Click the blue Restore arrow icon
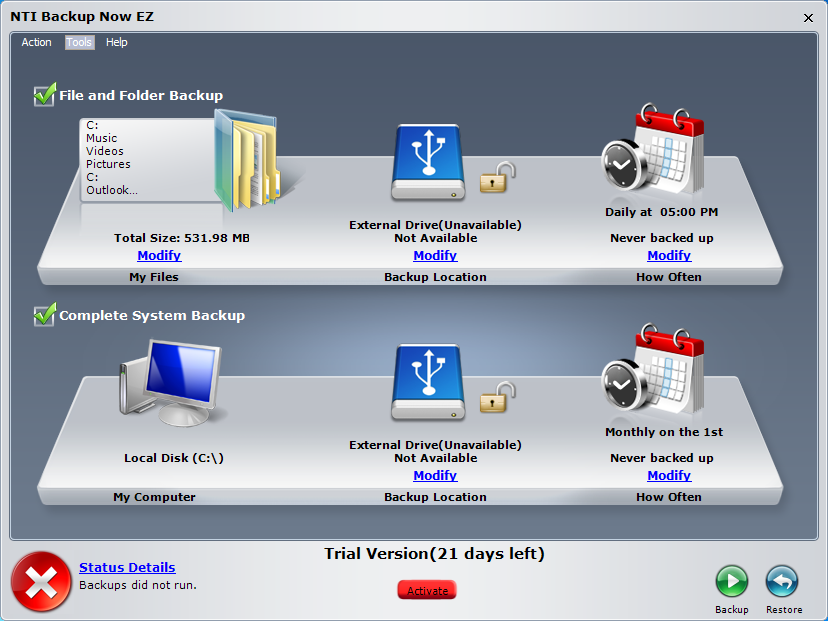Screen dimensions: 828x621 782,581
